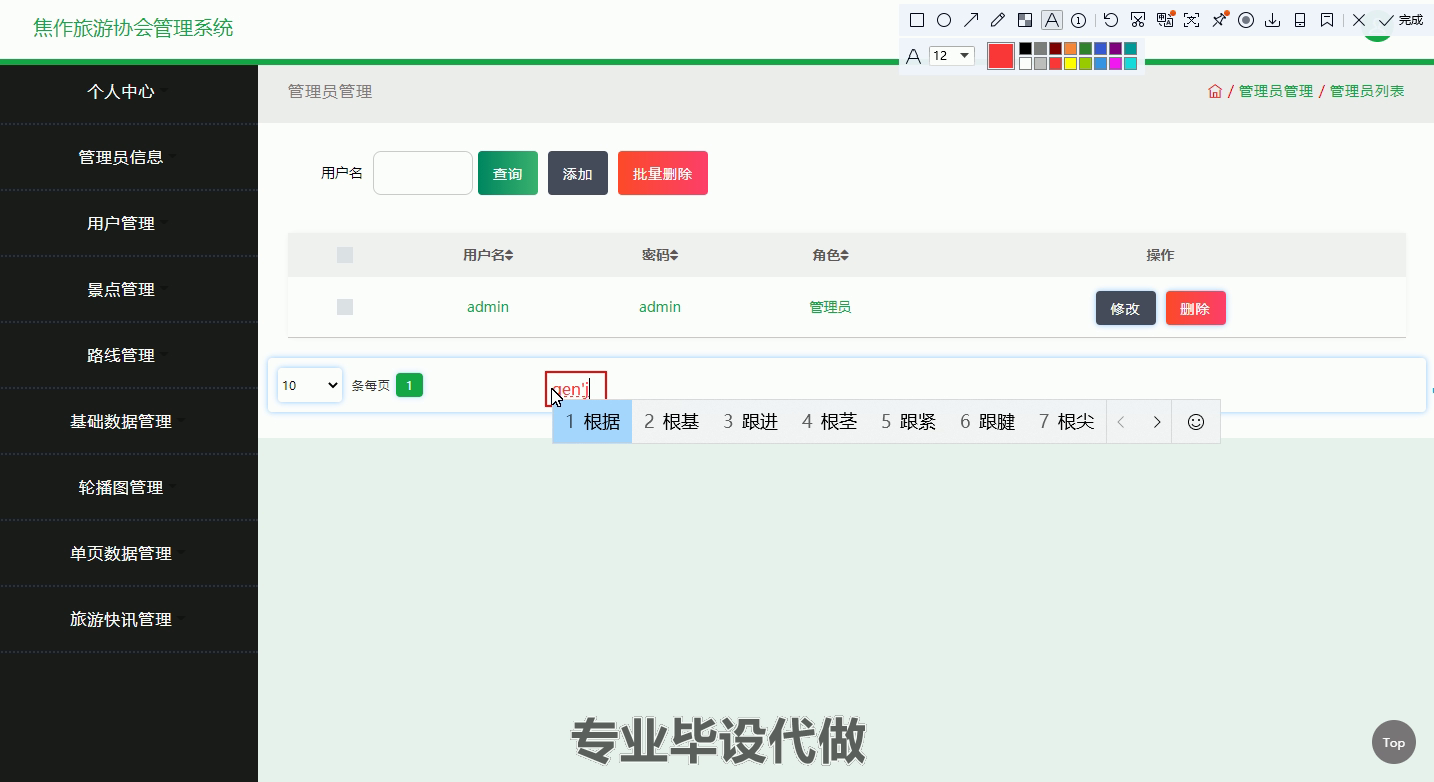Select the mosaic blur tool
Image resolution: width=1434 pixels, height=782 pixels.
[1024, 20]
